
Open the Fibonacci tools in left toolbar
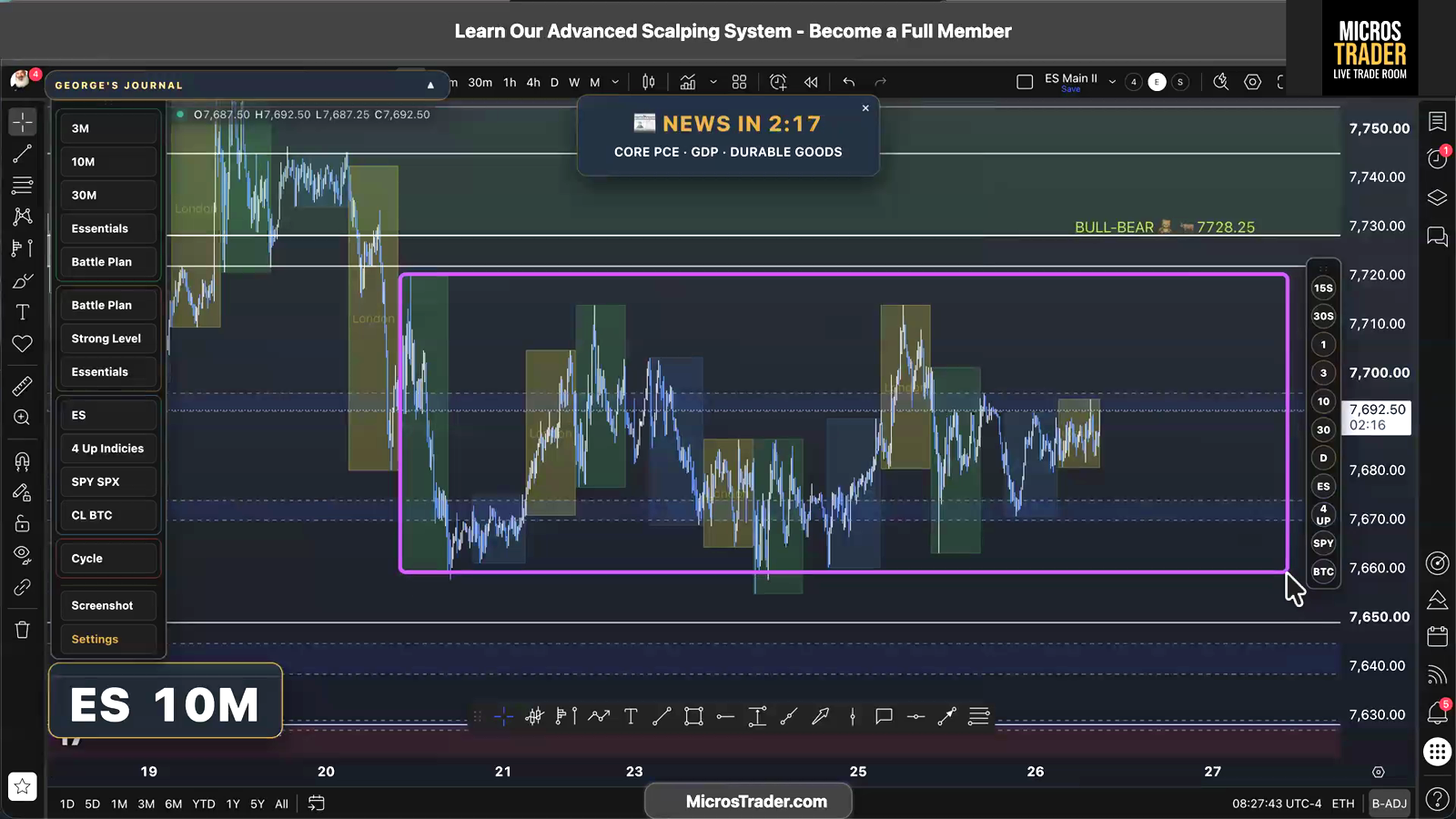pos(23,186)
